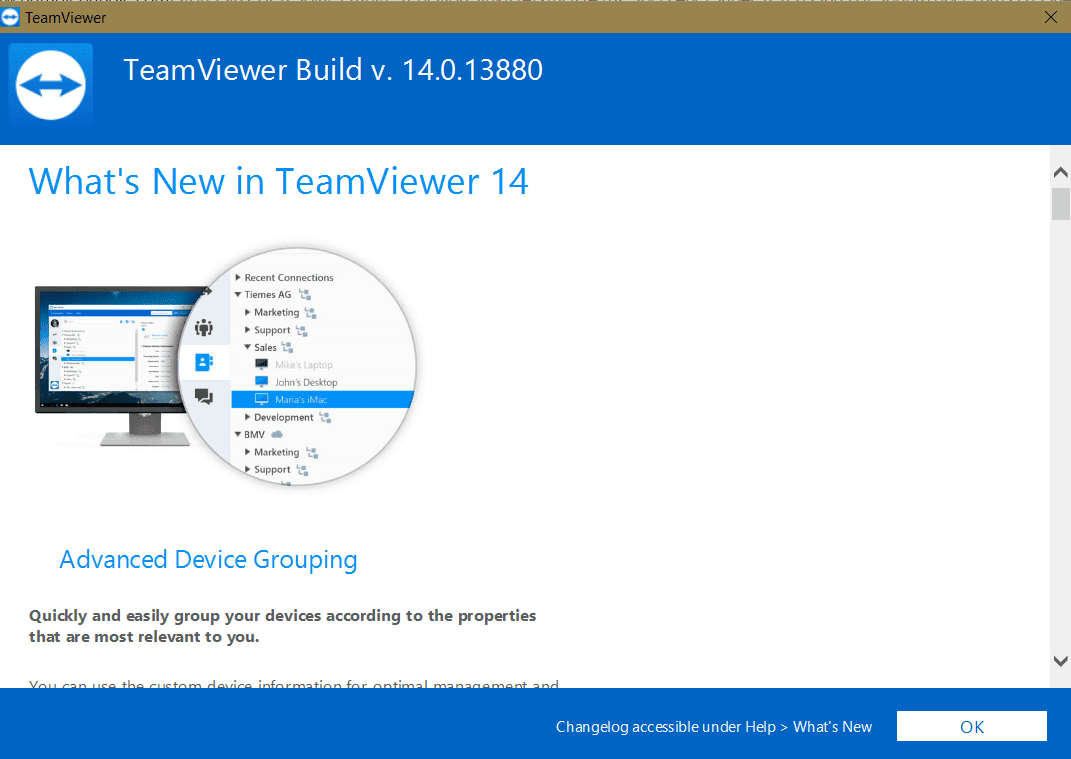
Task: Click the vertical scrollbar thumb
Action: tap(1060, 203)
